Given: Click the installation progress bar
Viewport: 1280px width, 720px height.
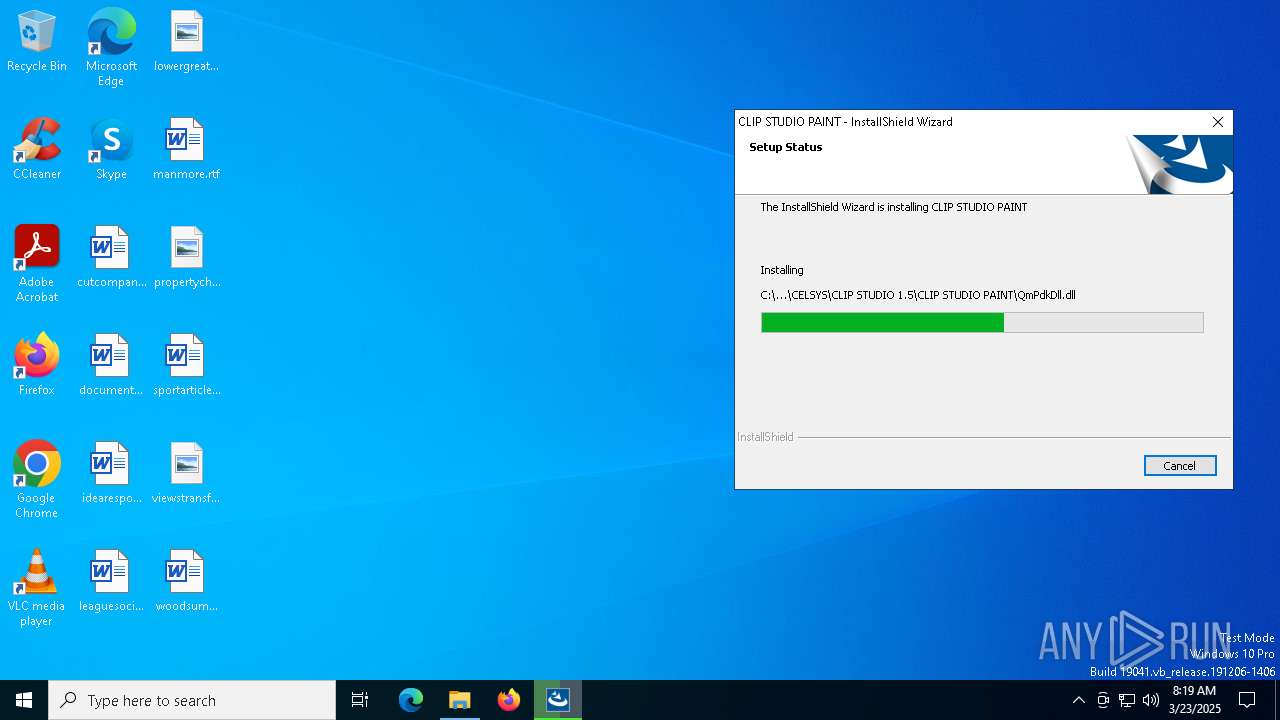Looking at the screenshot, I should pyautogui.click(x=982, y=322).
